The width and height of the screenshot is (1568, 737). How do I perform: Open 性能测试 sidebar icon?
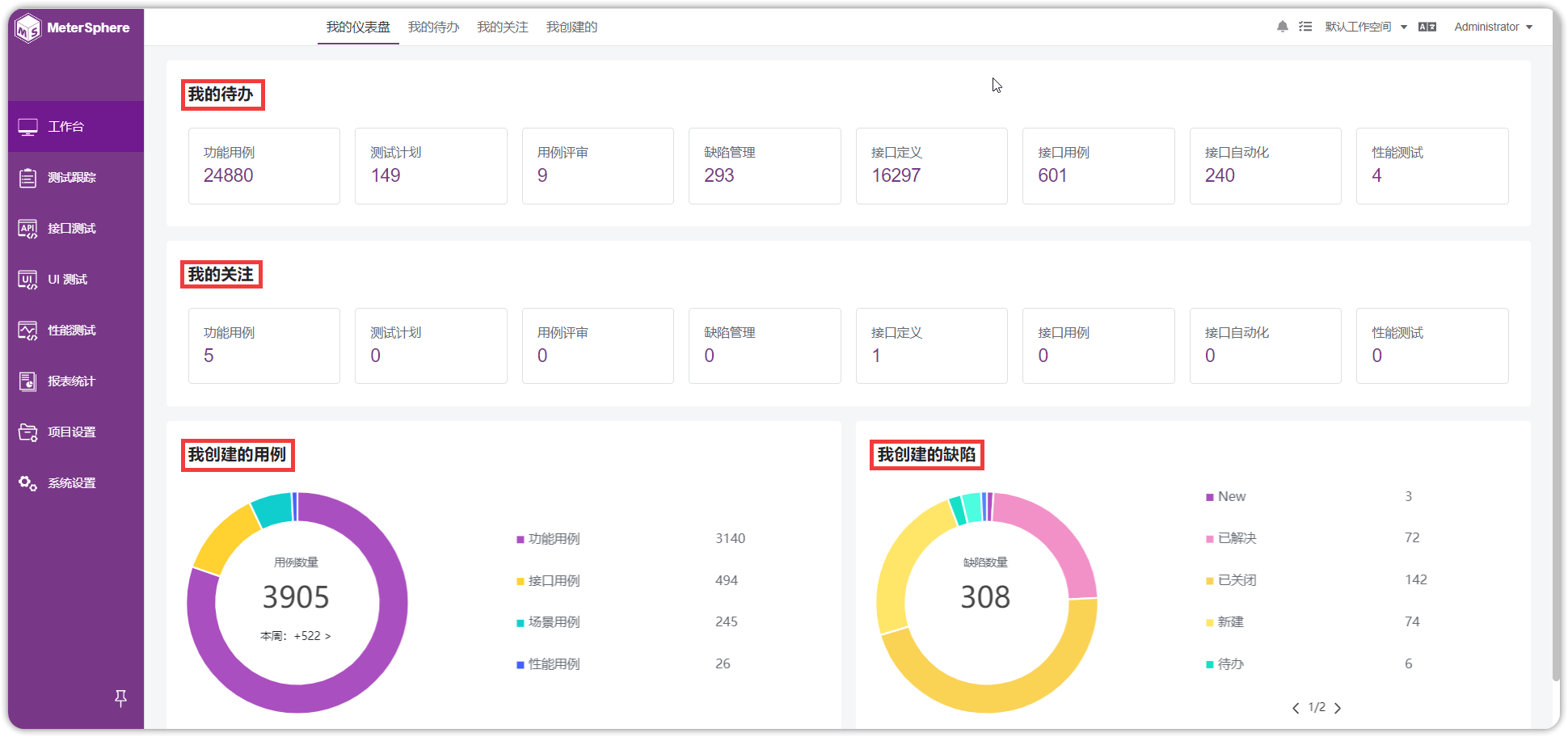(x=28, y=331)
